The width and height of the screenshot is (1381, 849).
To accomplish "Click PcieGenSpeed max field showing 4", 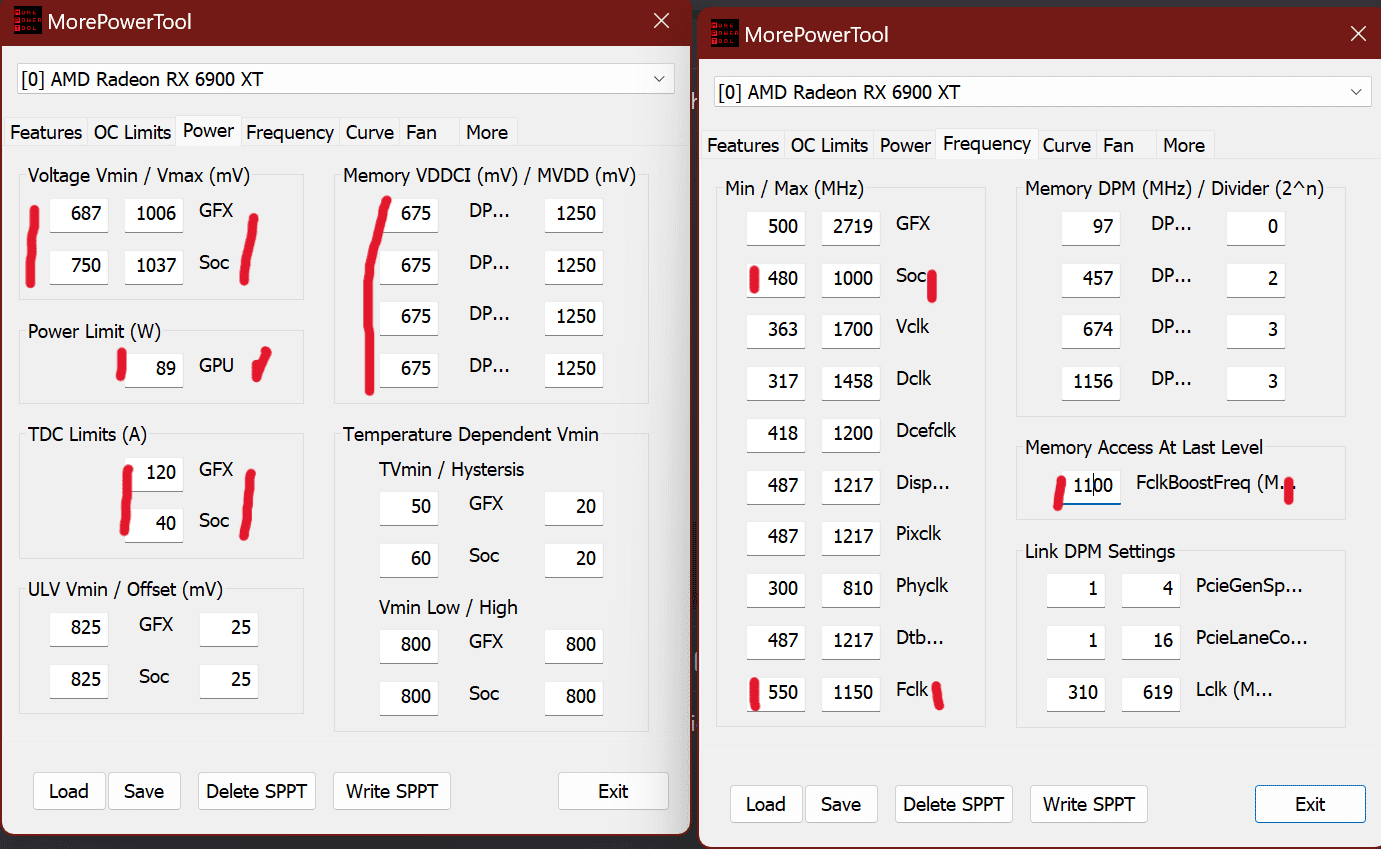I will tap(1151, 589).
